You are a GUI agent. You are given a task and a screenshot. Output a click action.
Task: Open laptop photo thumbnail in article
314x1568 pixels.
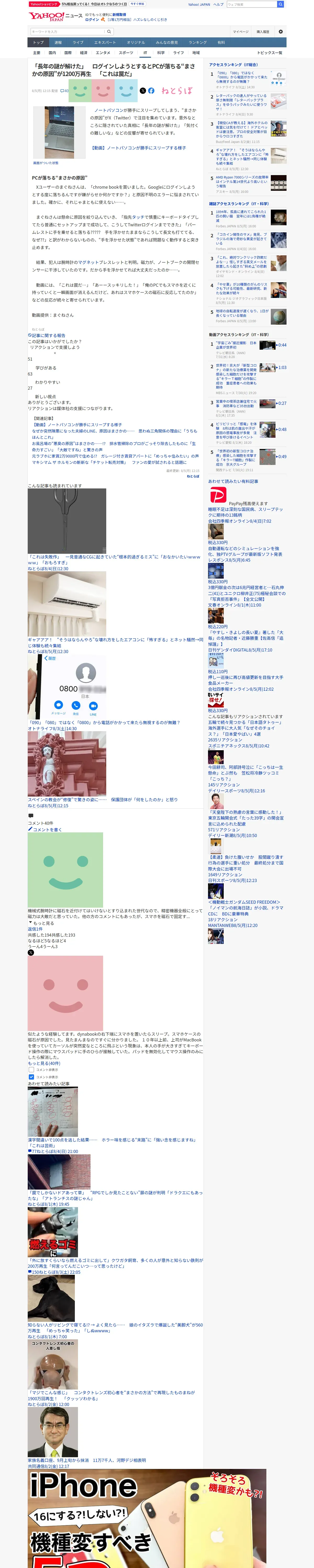pyautogui.click(x=60, y=133)
